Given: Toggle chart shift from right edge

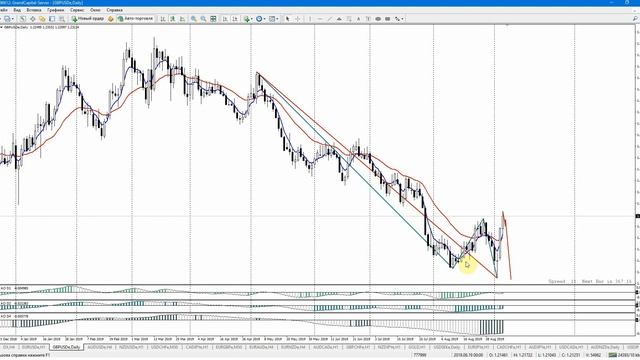Looking at the screenshot, I should pos(235,19).
